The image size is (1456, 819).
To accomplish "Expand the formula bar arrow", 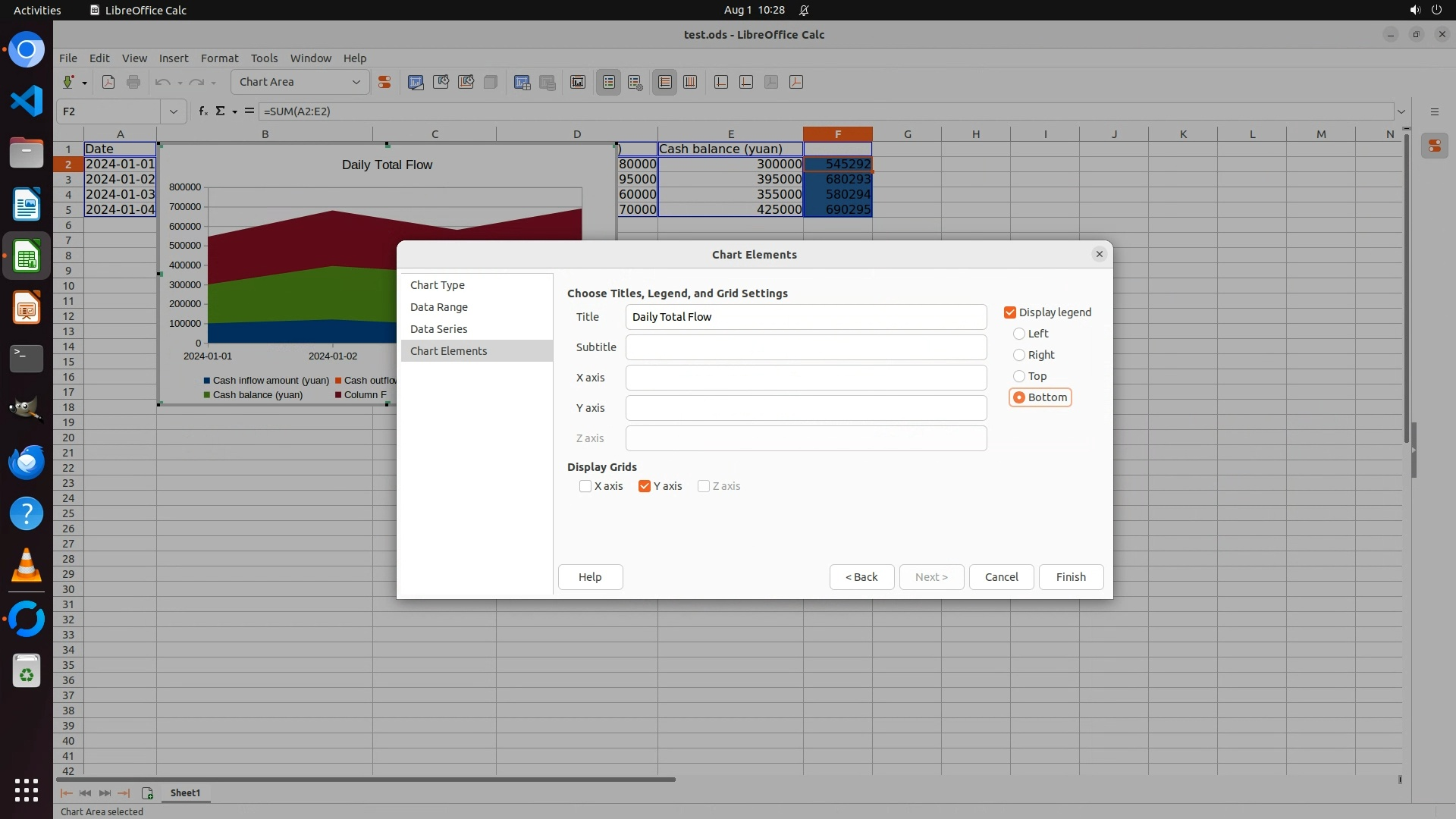I will pyautogui.click(x=1401, y=111).
